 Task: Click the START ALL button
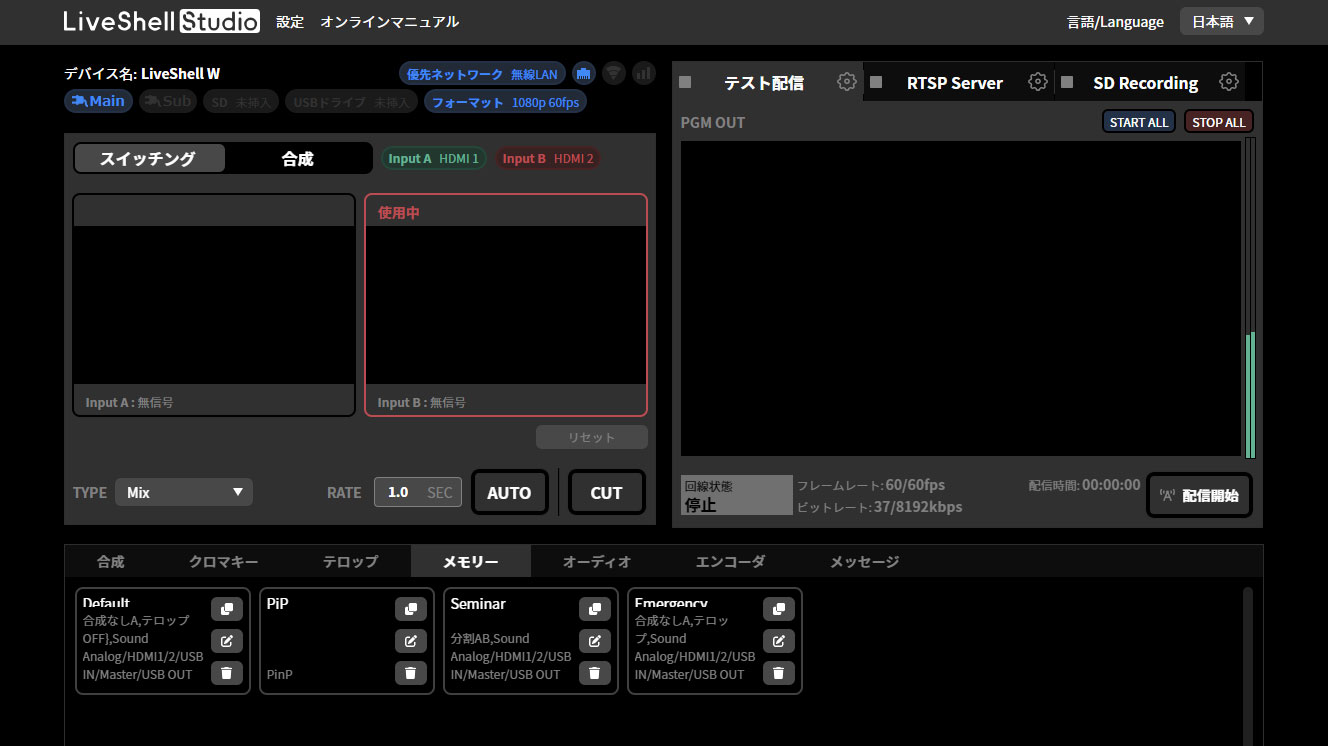point(1139,122)
